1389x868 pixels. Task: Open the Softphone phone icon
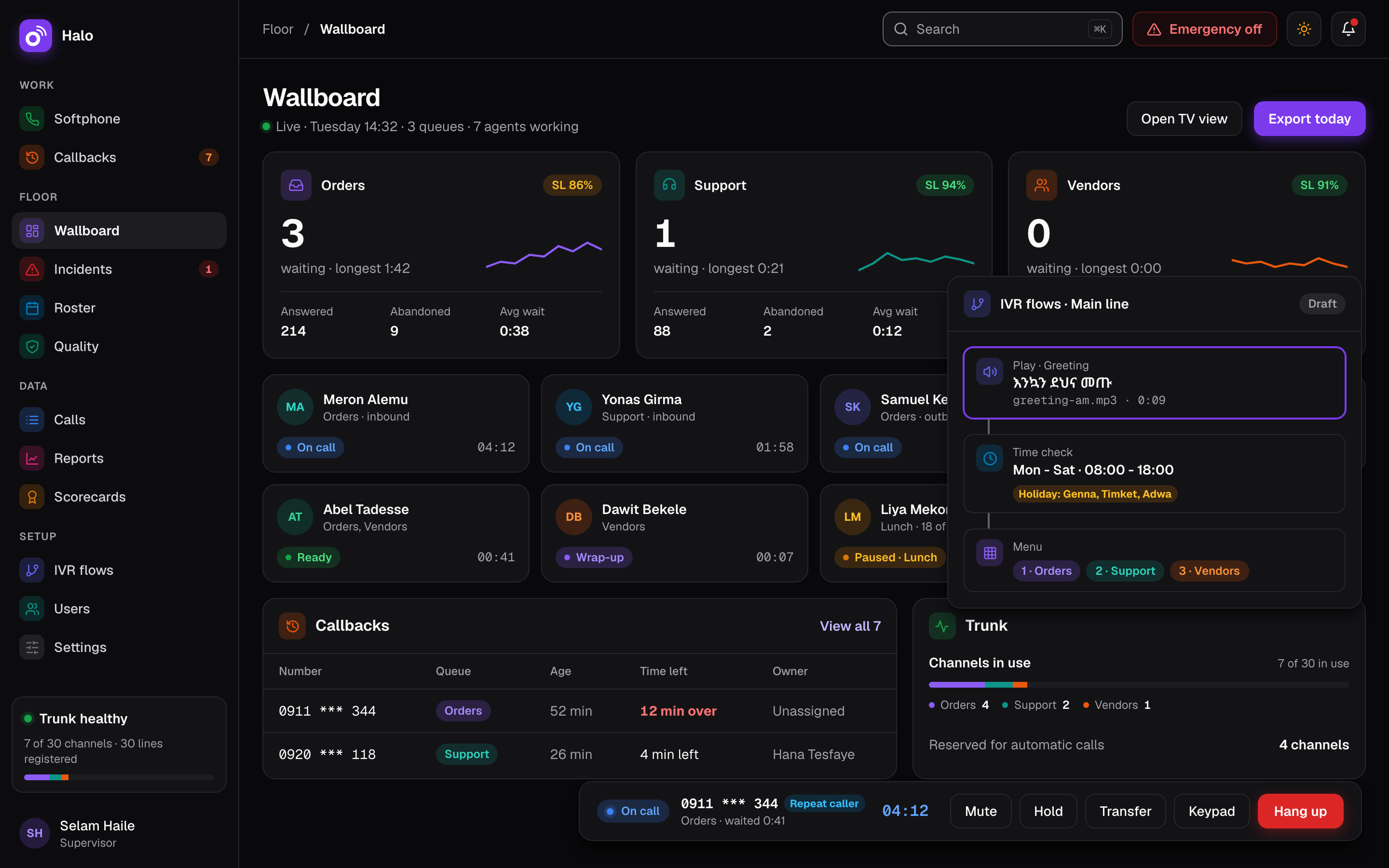click(32, 119)
